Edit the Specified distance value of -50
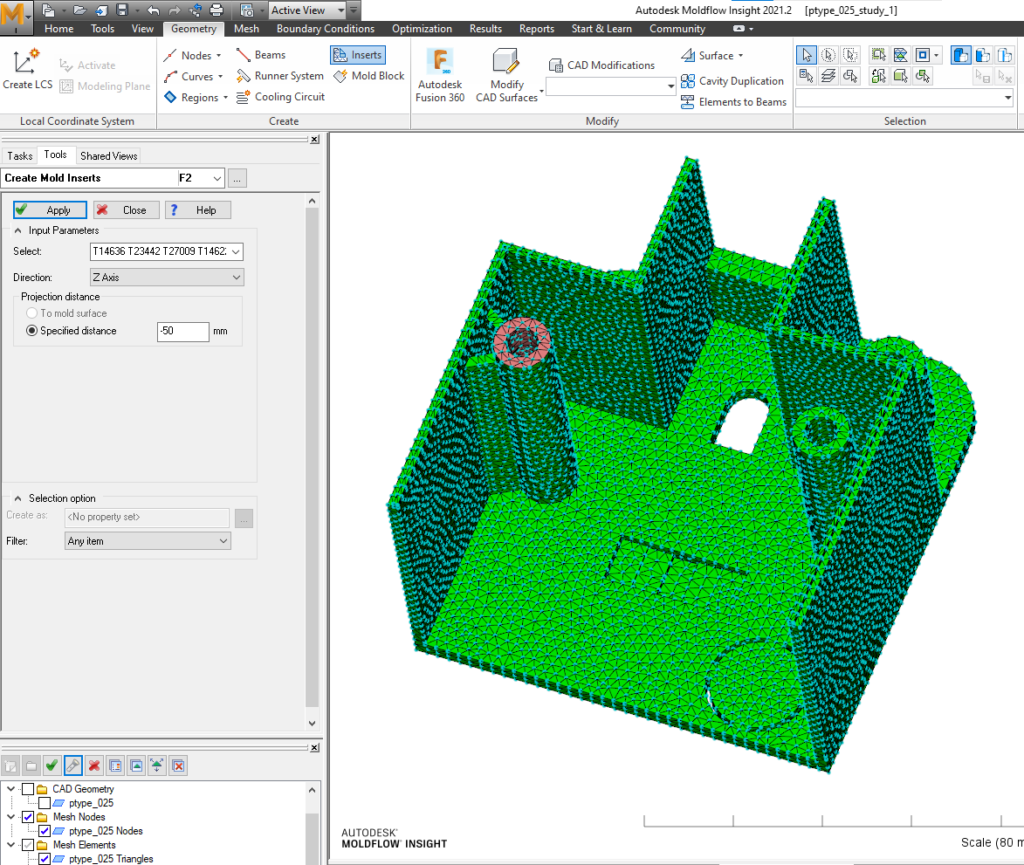The width and height of the screenshot is (1024, 865). [182, 330]
